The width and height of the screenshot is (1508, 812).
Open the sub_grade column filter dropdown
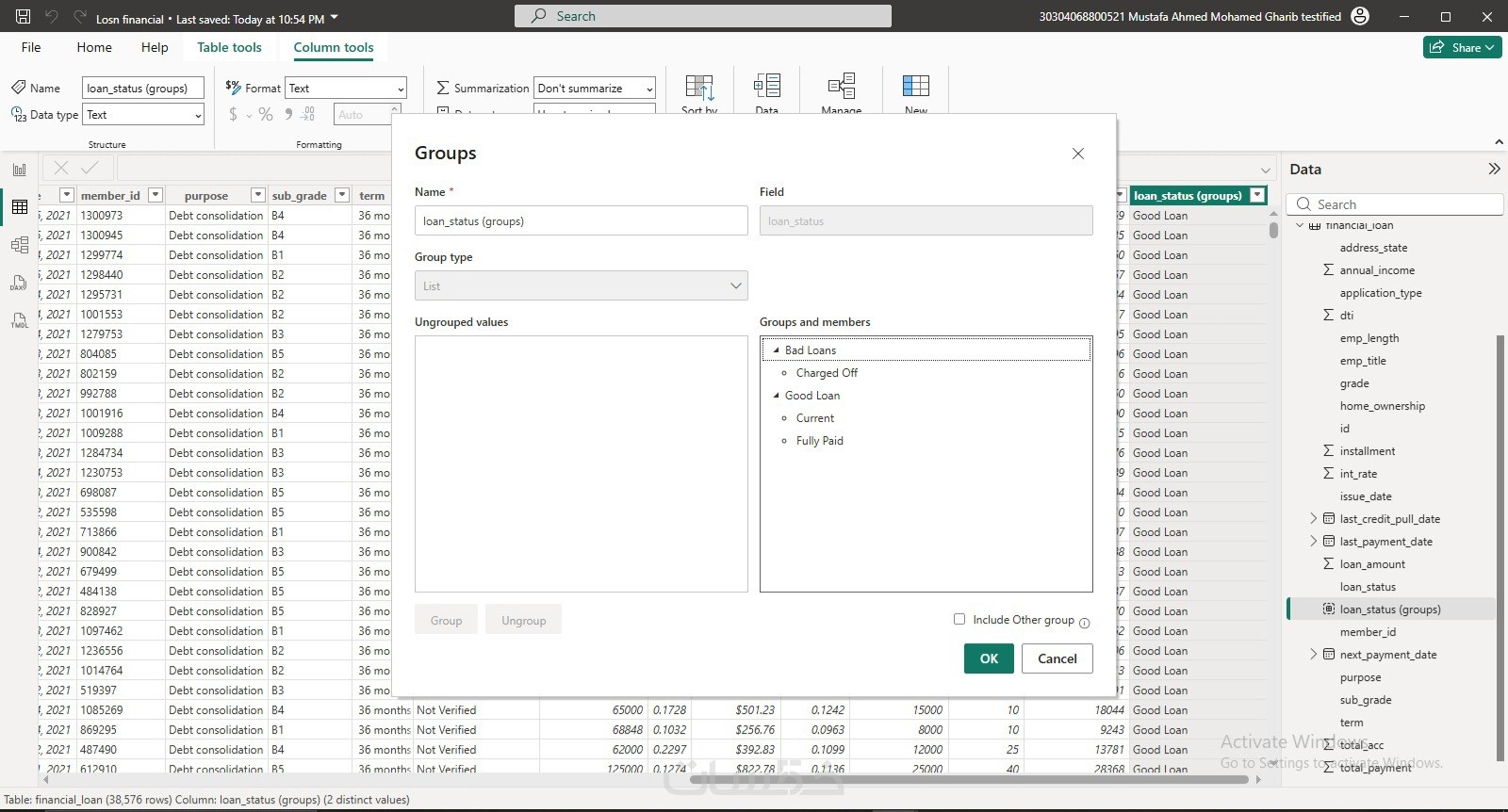pos(342,195)
